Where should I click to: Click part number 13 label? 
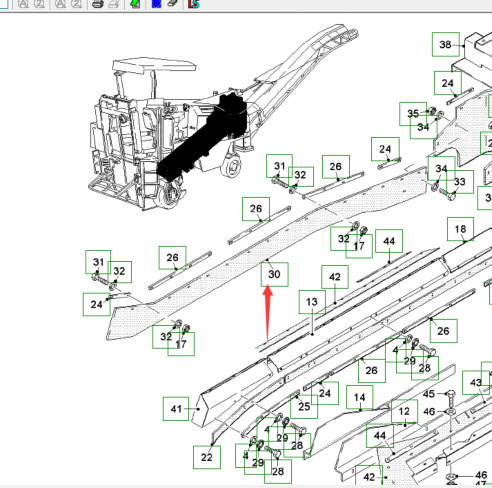312,302
